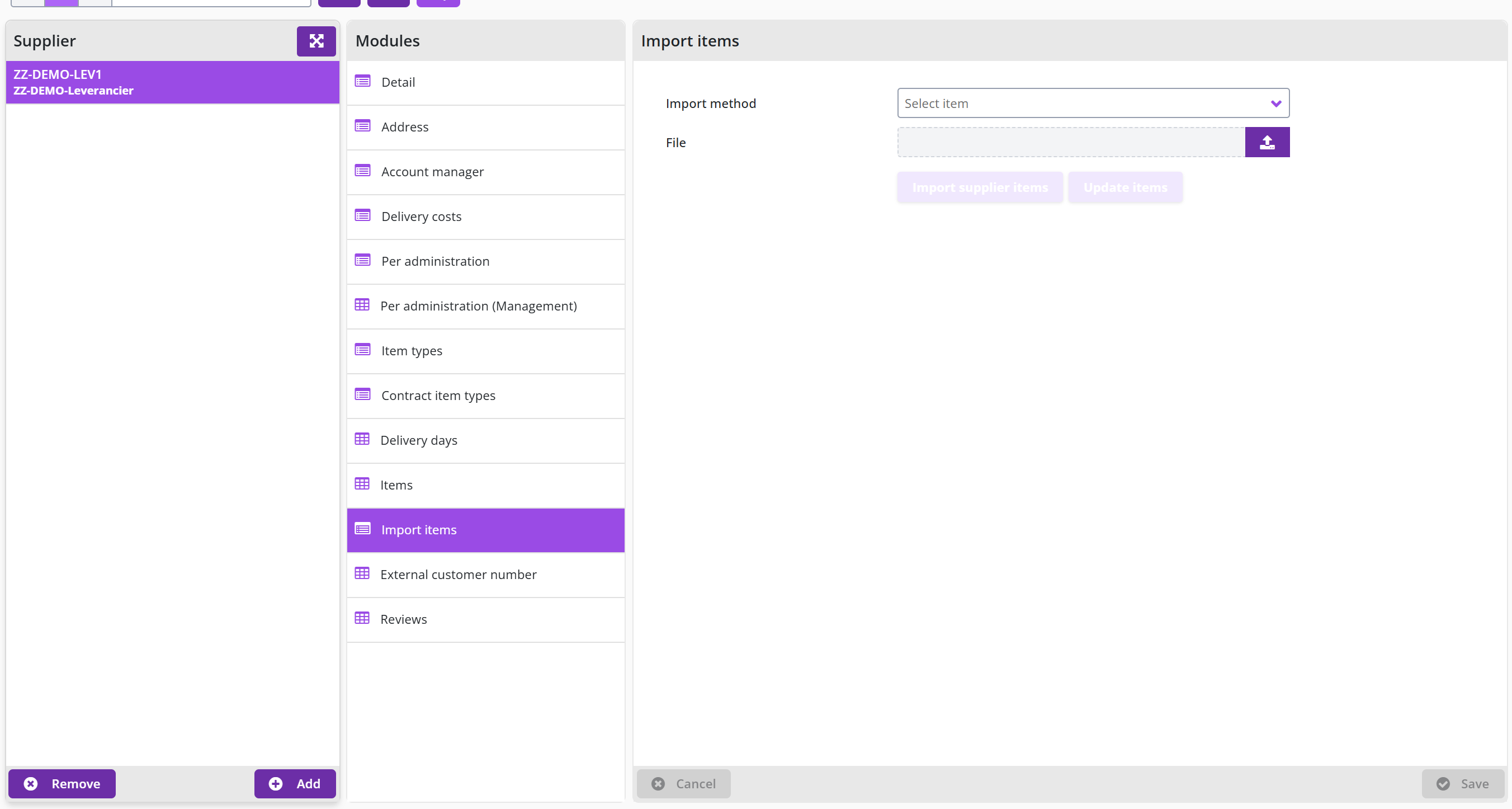Open the Import method dropdown
The height and width of the screenshot is (809, 1512).
1093,104
